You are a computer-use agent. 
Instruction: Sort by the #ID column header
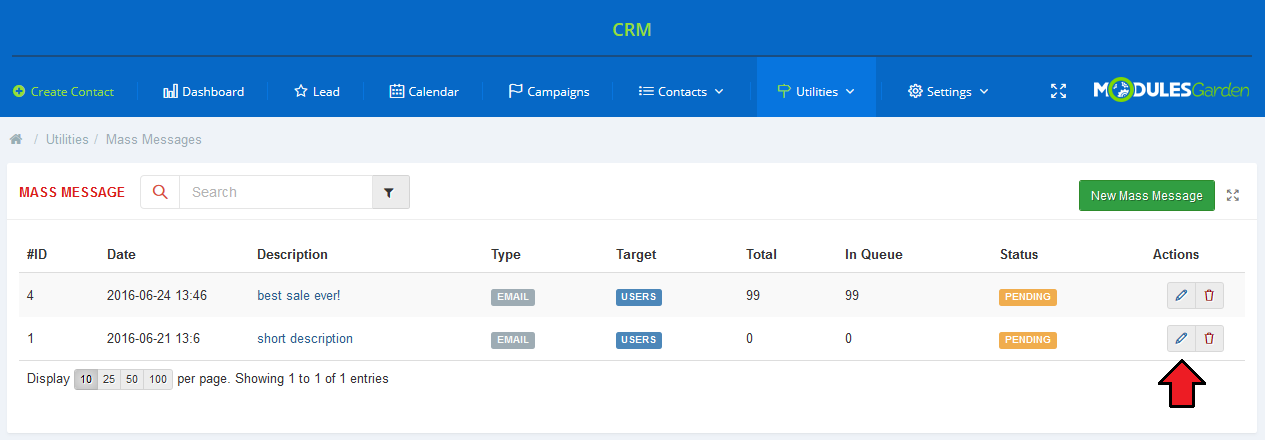point(37,254)
